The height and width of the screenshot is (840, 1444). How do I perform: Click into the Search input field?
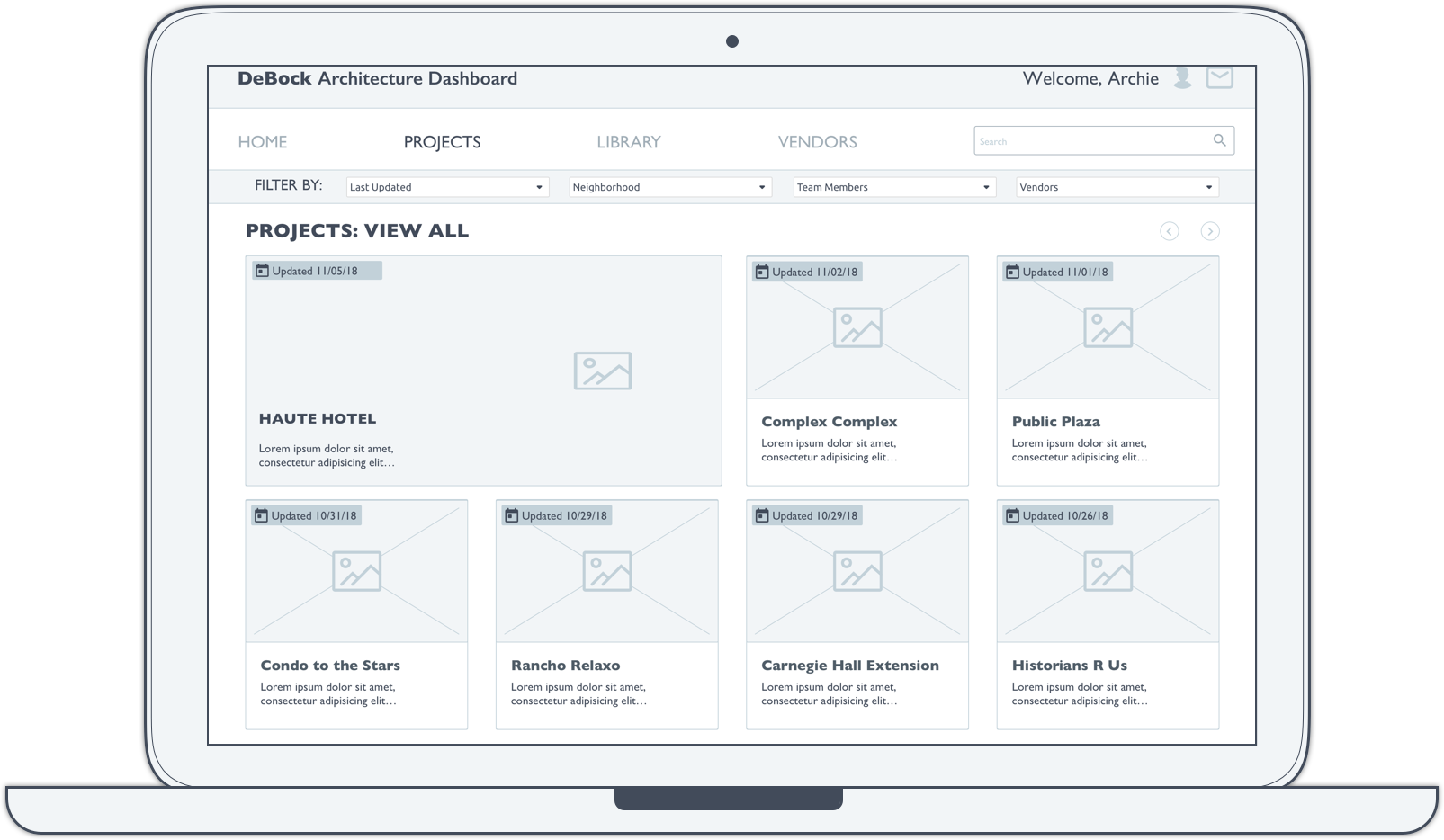(1104, 140)
